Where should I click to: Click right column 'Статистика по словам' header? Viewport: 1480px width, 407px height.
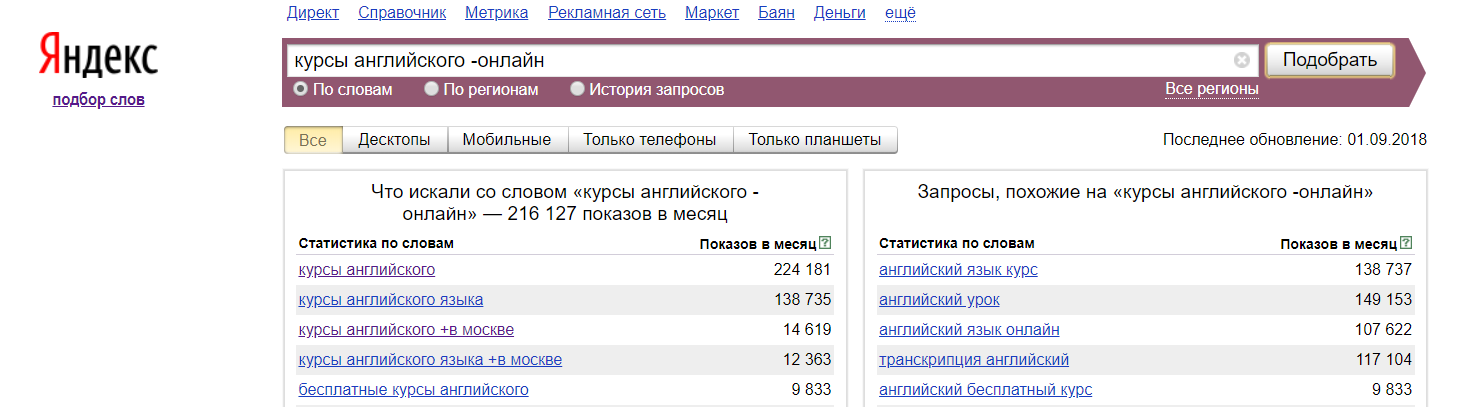(x=956, y=243)
